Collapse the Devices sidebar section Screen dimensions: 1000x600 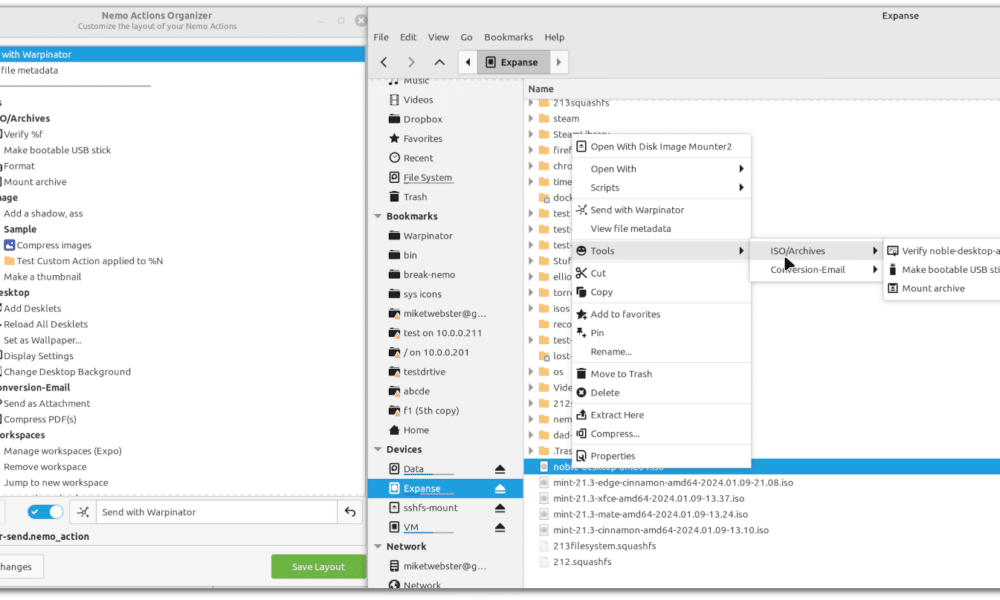pyautogui.click(x=378, y=450)
